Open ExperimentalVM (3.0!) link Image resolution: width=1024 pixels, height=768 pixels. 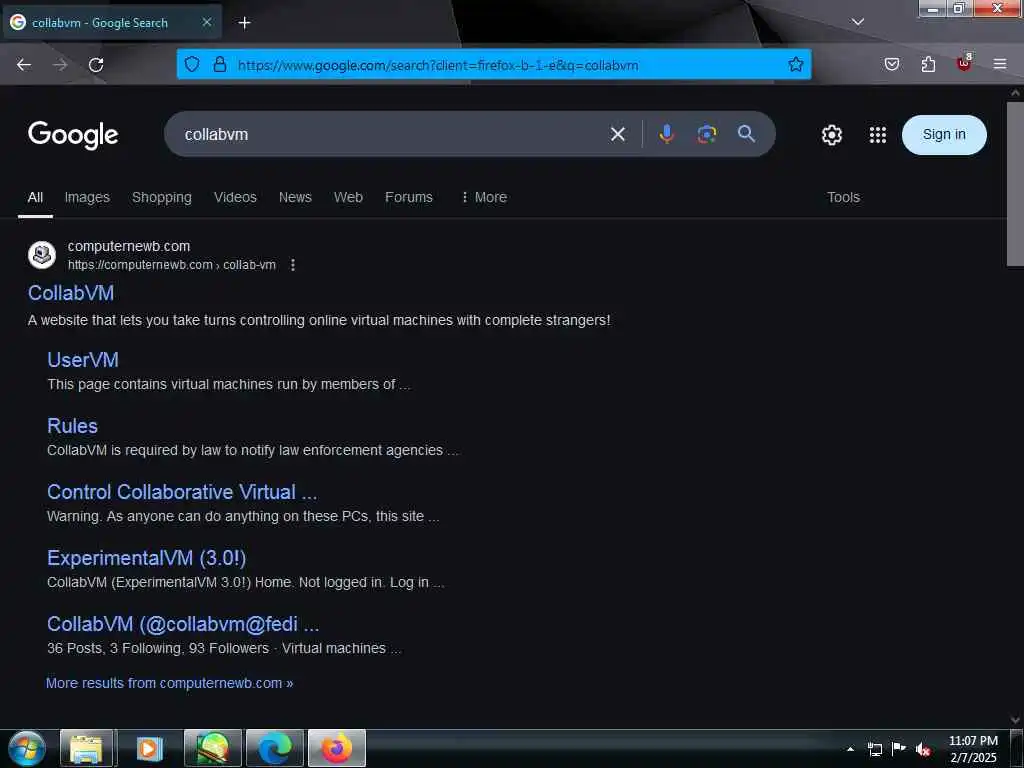tap(147, 558)
